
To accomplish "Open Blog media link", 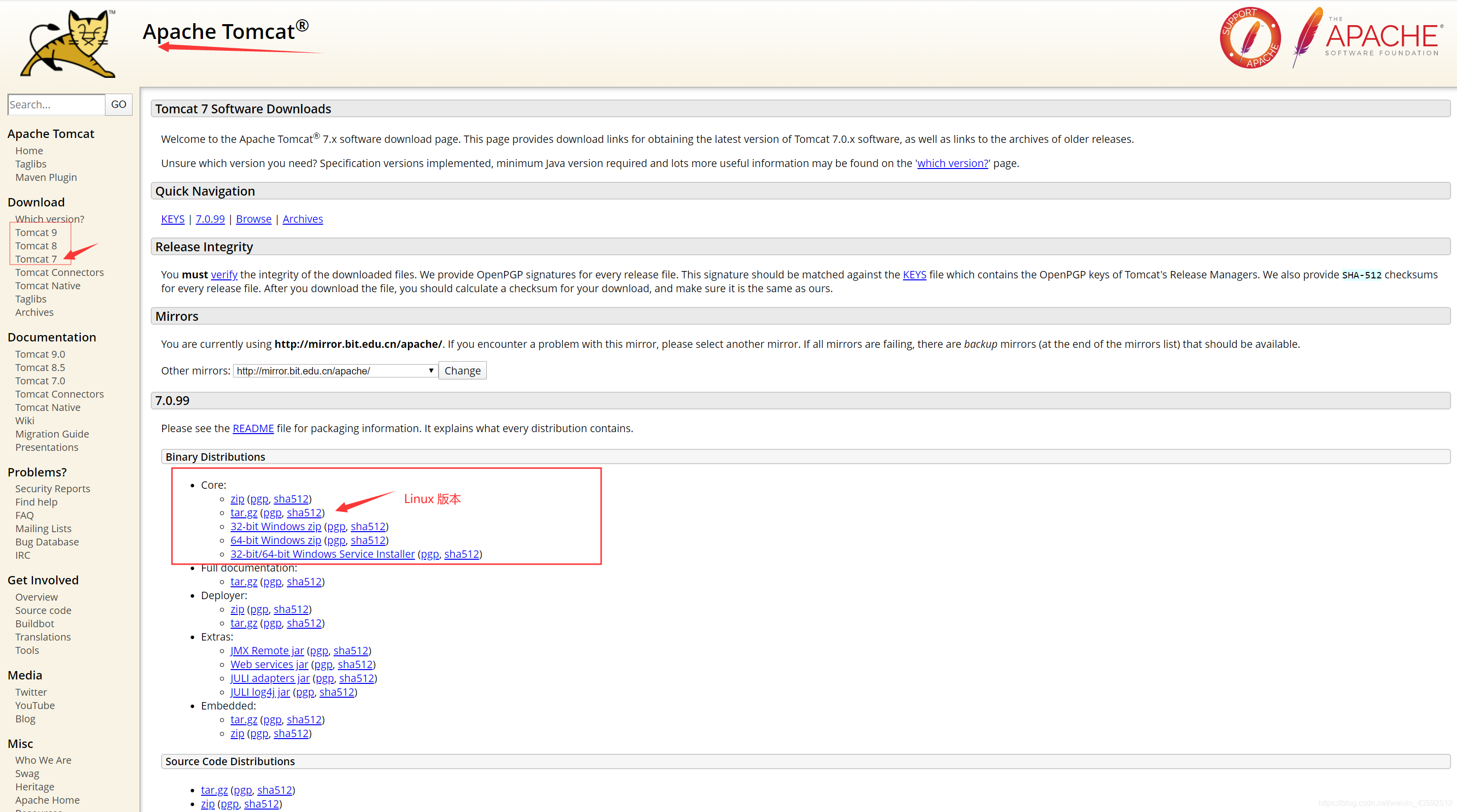I will coord(25,719).
